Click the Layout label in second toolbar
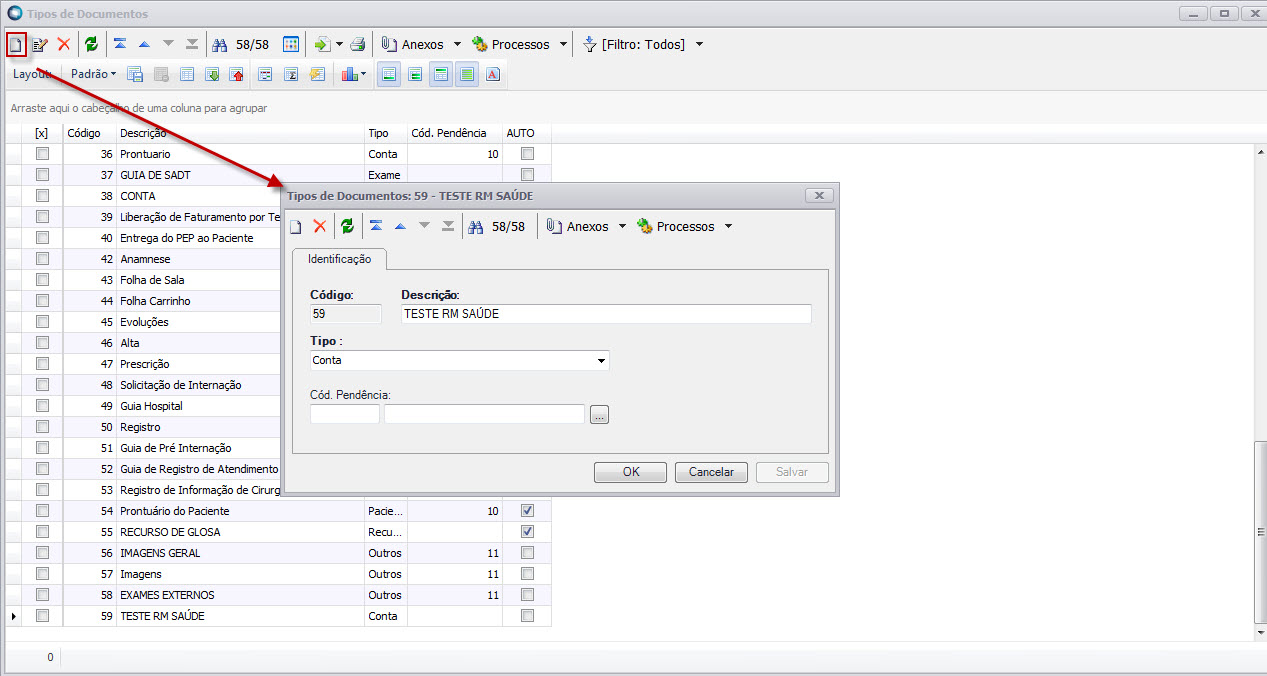Image resolution: width=1267 pixels, height=676 pixels. [32, 74]
